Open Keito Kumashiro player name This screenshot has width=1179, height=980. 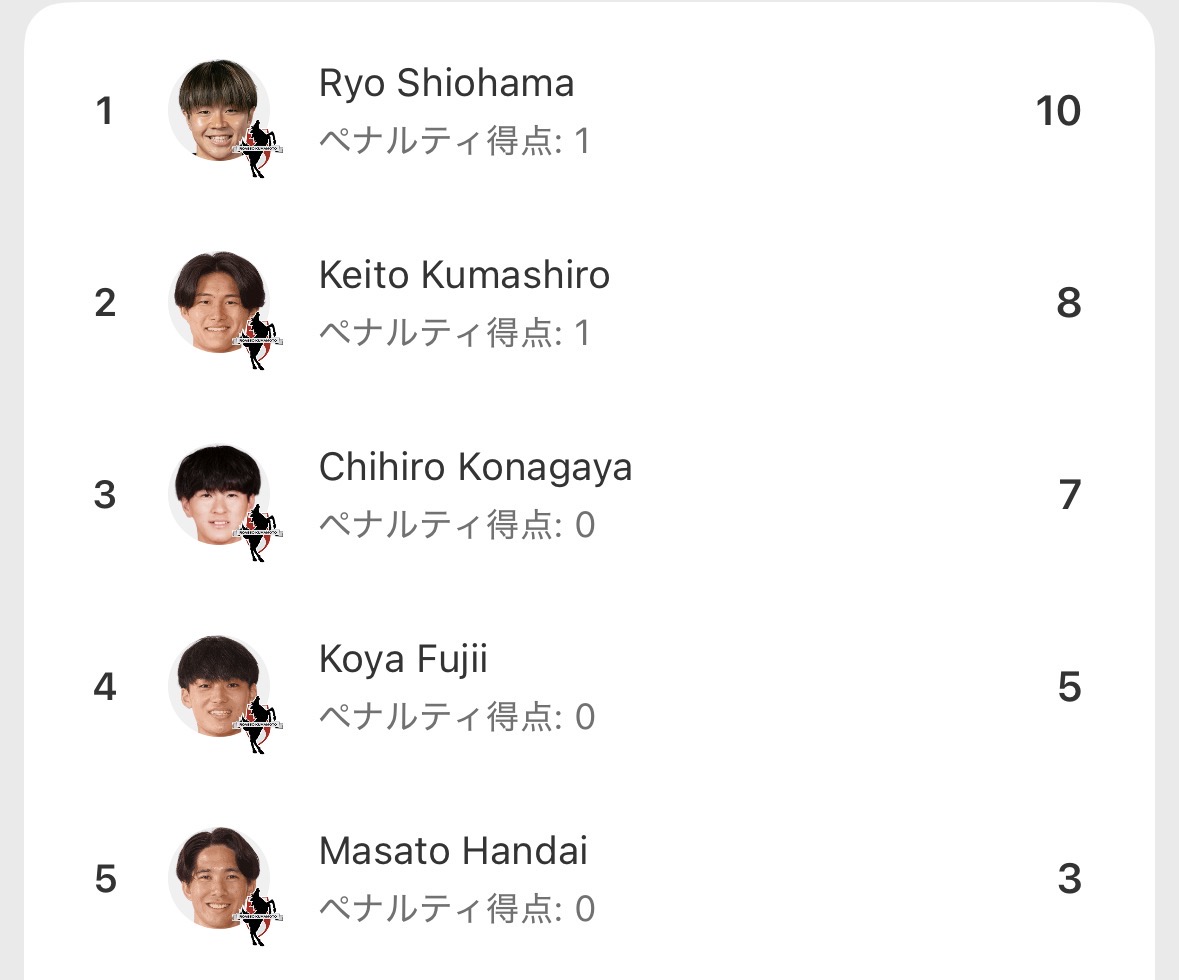tap(464, 275)
